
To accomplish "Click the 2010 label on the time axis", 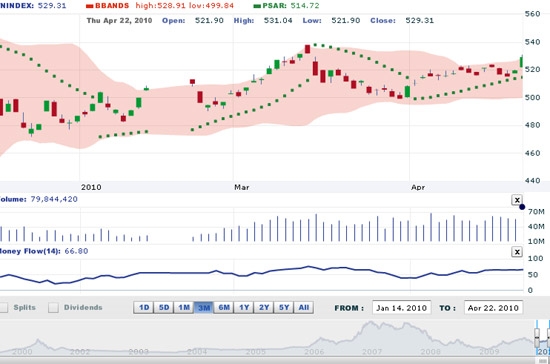I will pos(91,187).
